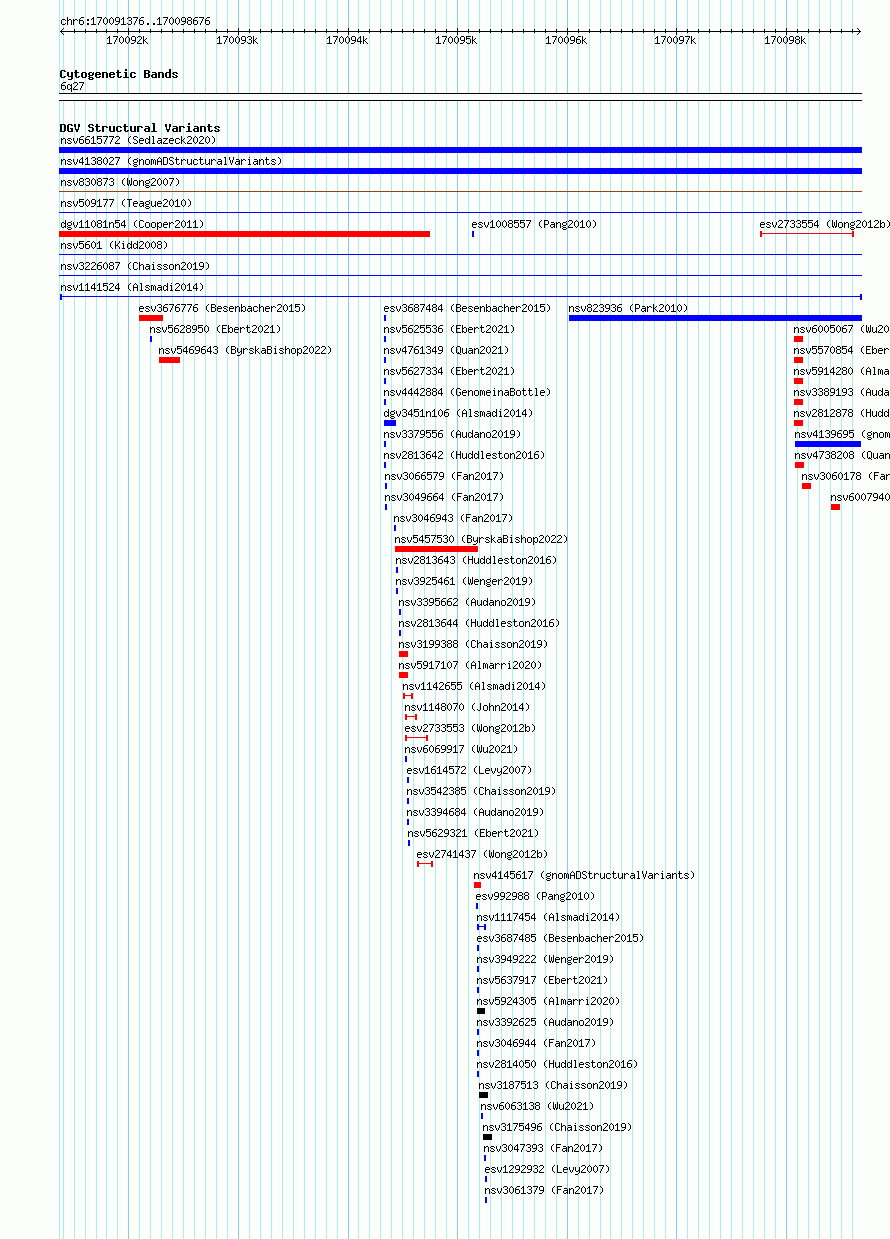Click esv1292932 (Levy2007) label

point(547,1169)
